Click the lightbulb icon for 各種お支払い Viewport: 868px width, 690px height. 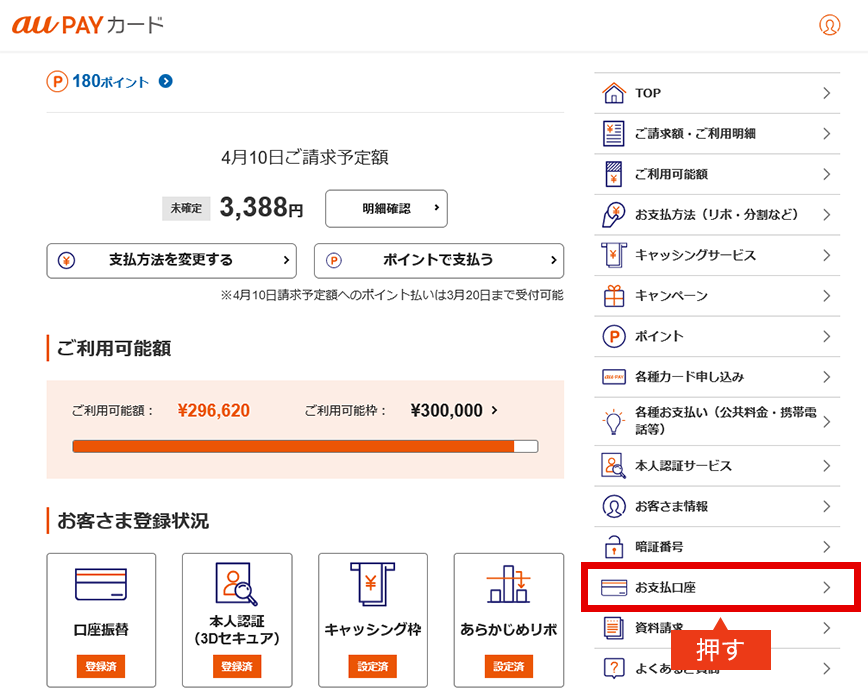pyautogui.click(x=613, y=422)
